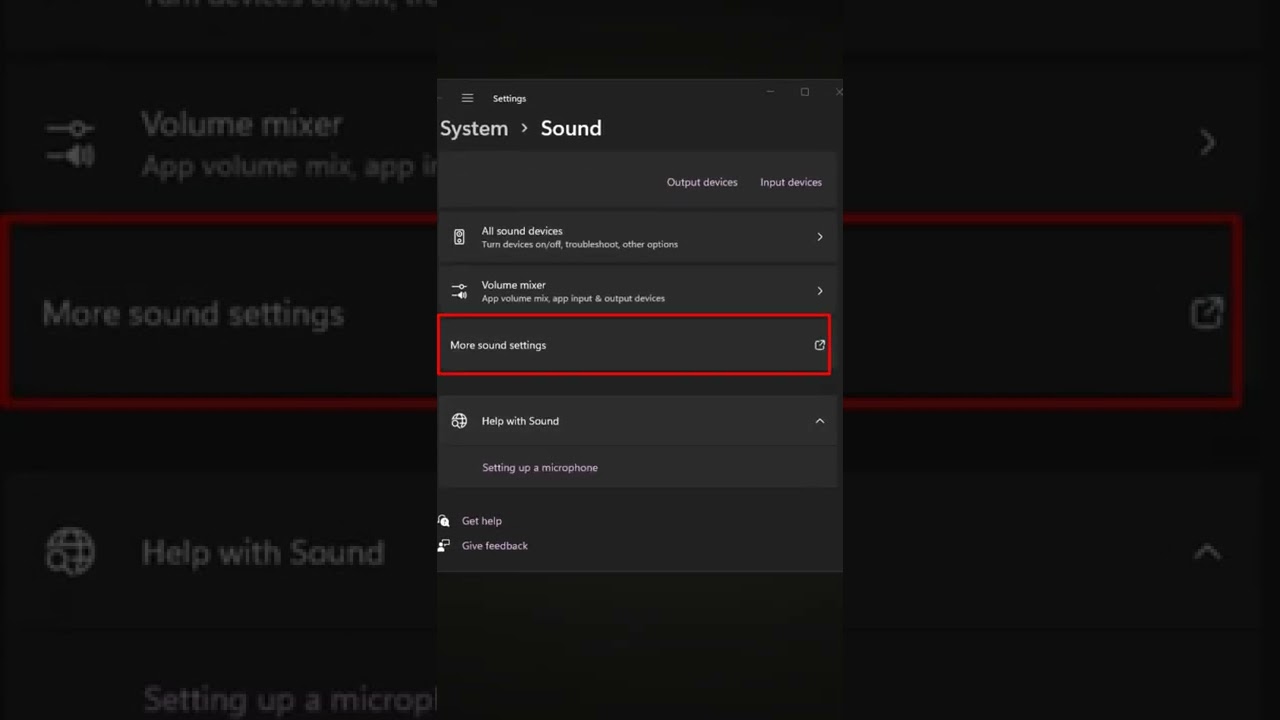This screenshot has height=720, width=1280.
Task: Collapse the Help with Sound section
Action: coord(820,421)
